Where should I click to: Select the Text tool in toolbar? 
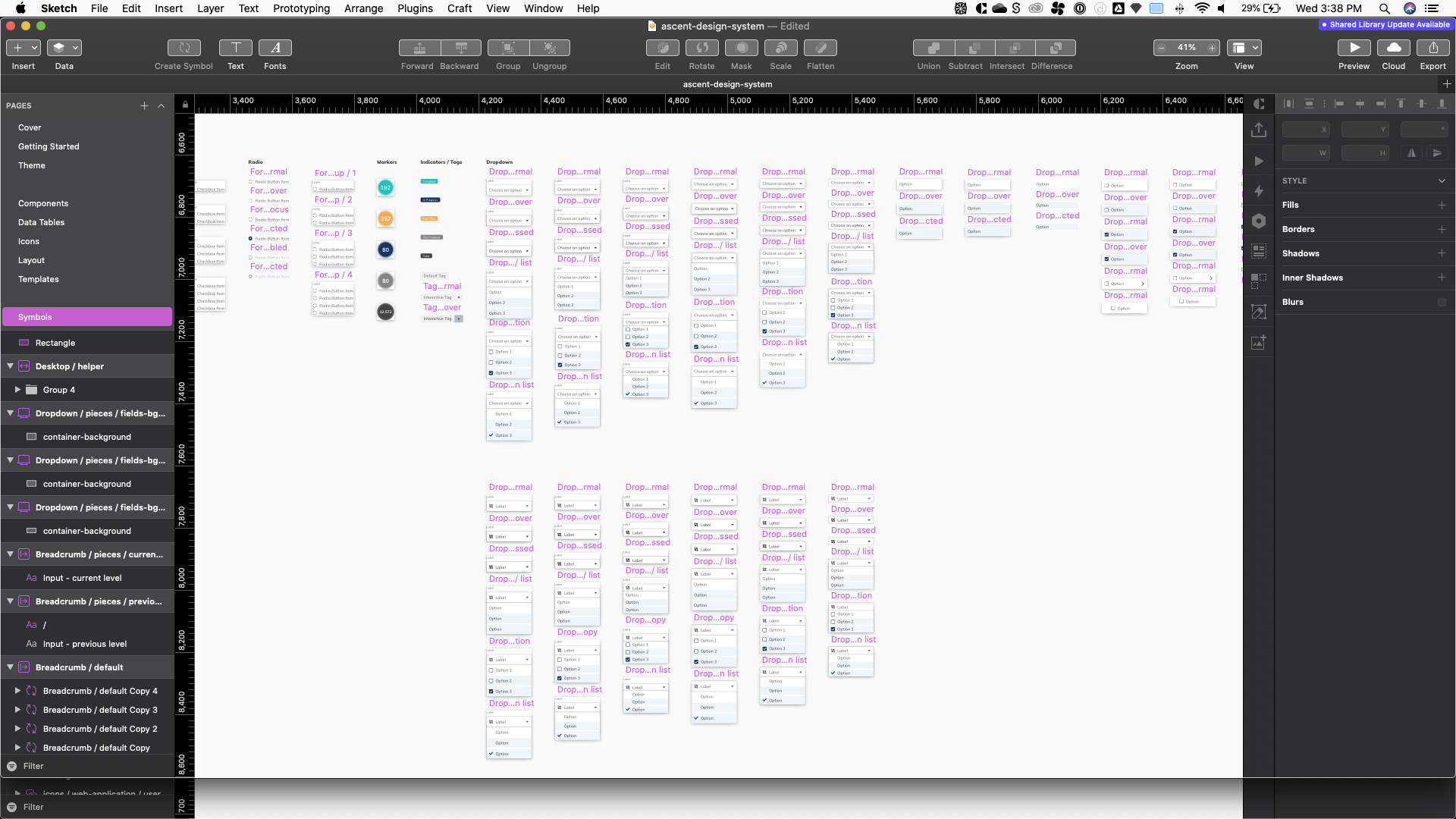(x=236, y=48)
